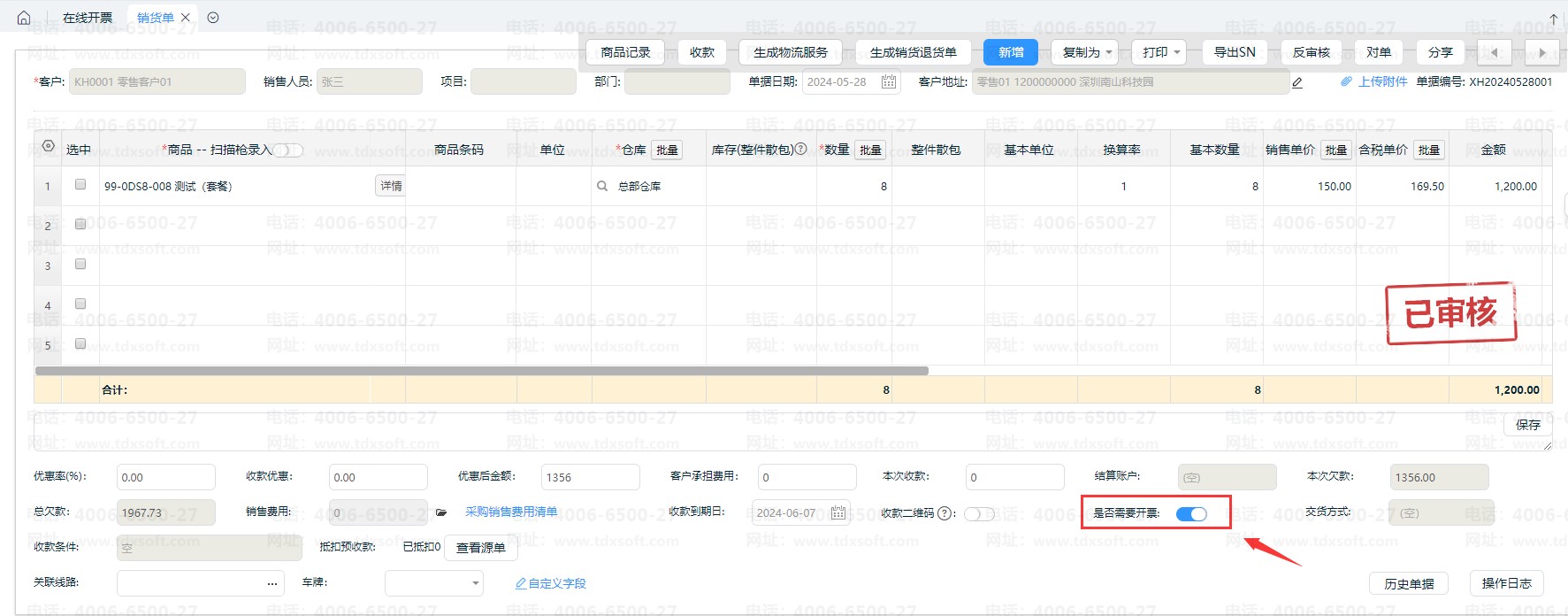Click search icon in 仓库 cell
The height and width of the screenshot is (616, 1568).
[x=602, y=186]
